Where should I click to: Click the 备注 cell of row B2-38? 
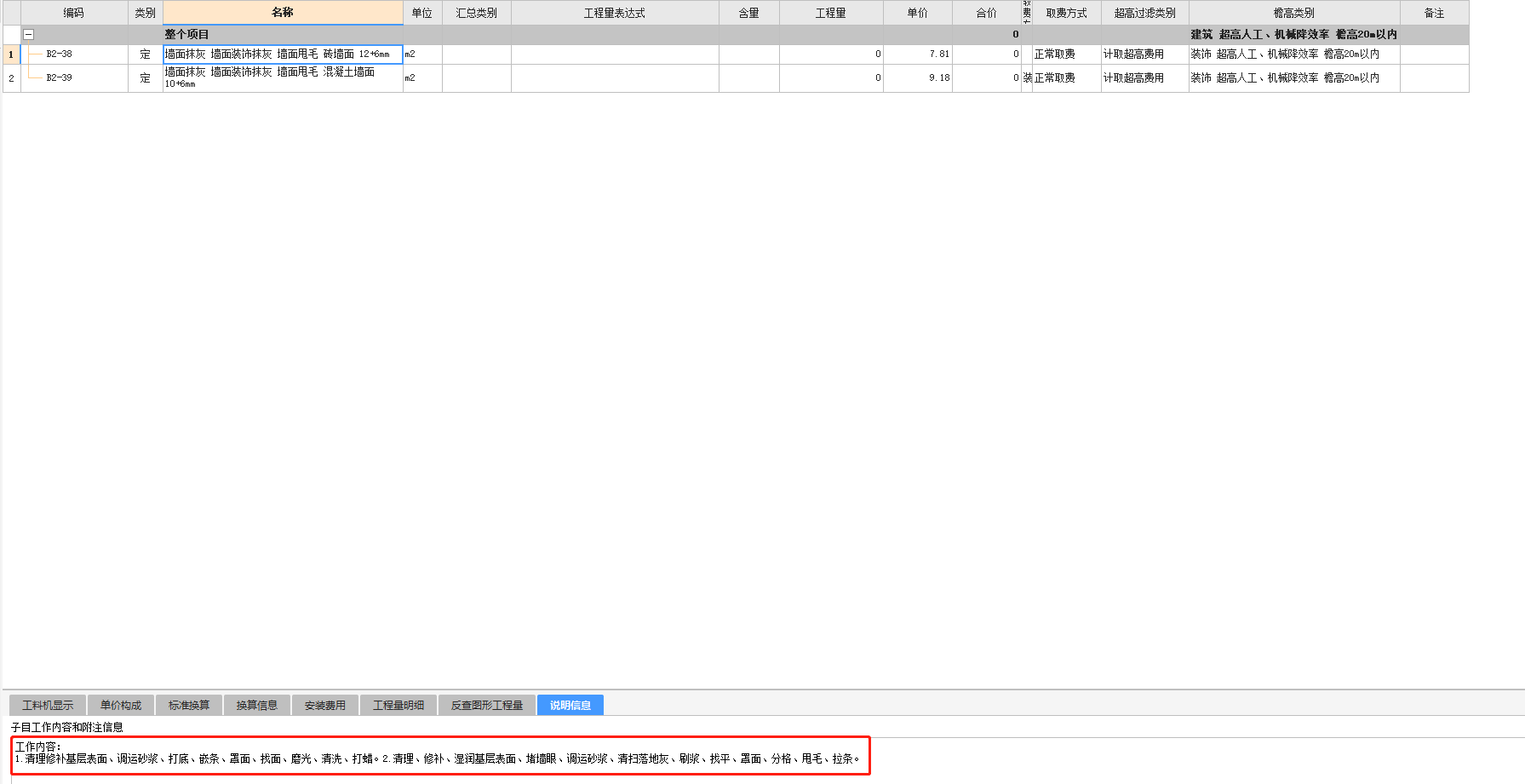1435,54
